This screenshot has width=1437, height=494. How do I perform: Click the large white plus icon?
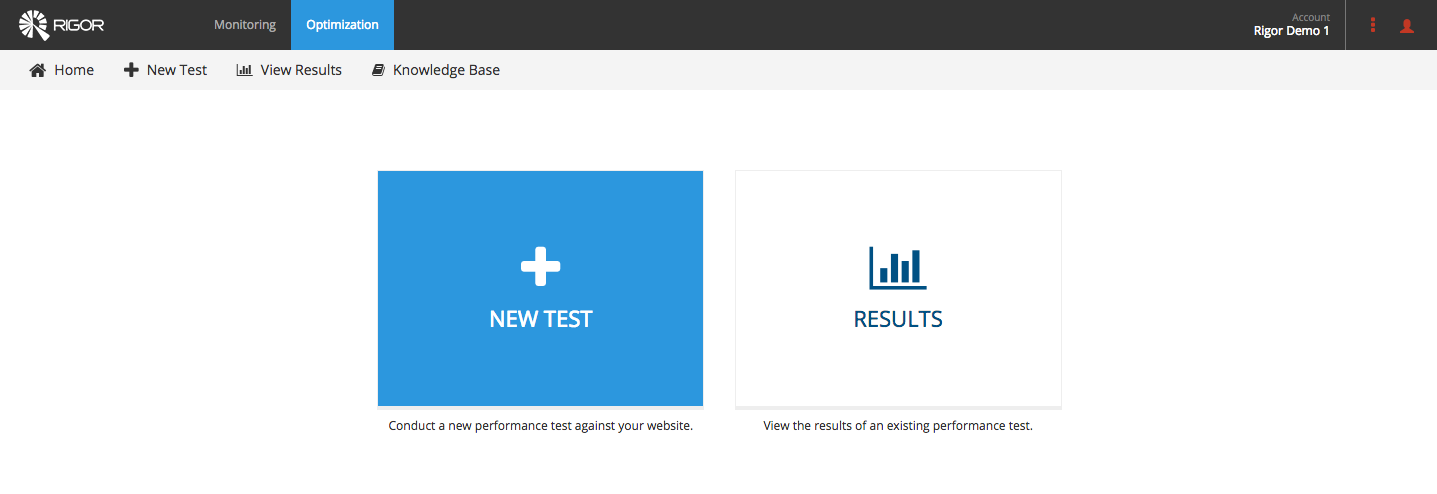click(x=540, y=266)
